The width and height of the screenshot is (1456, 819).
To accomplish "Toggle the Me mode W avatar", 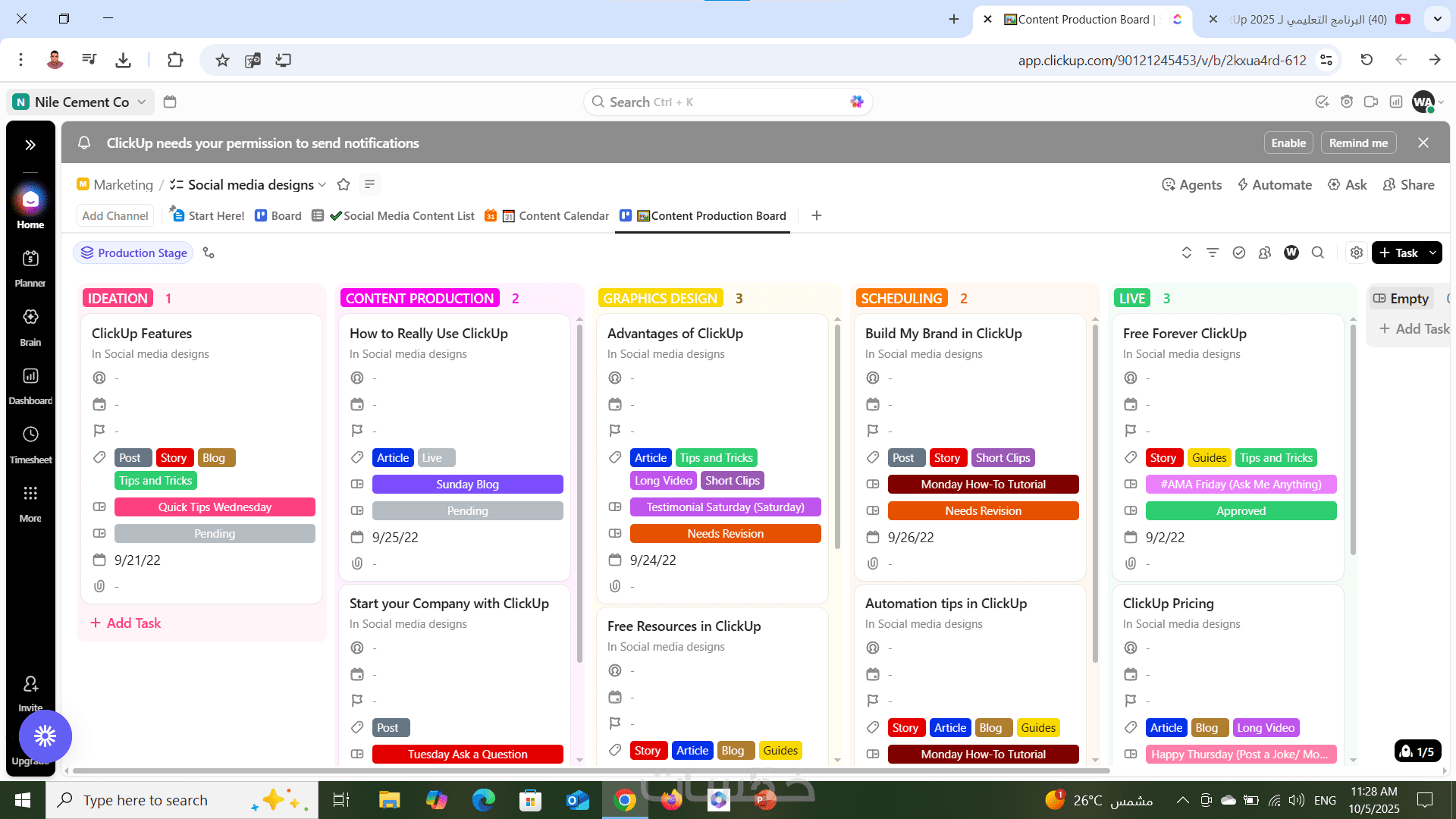I will pos(1291,253).
